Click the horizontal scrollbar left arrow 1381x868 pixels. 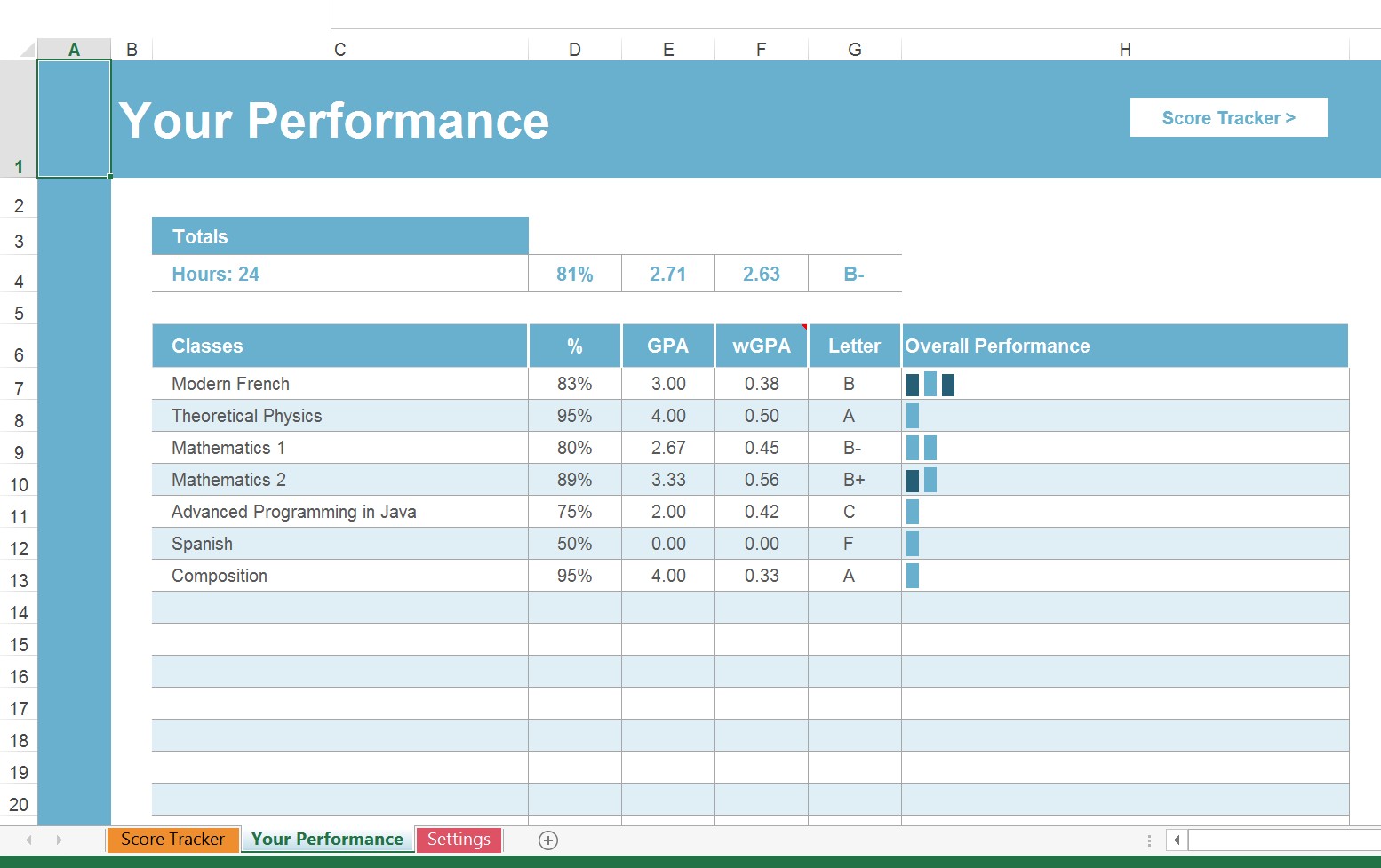(1175, 840)
